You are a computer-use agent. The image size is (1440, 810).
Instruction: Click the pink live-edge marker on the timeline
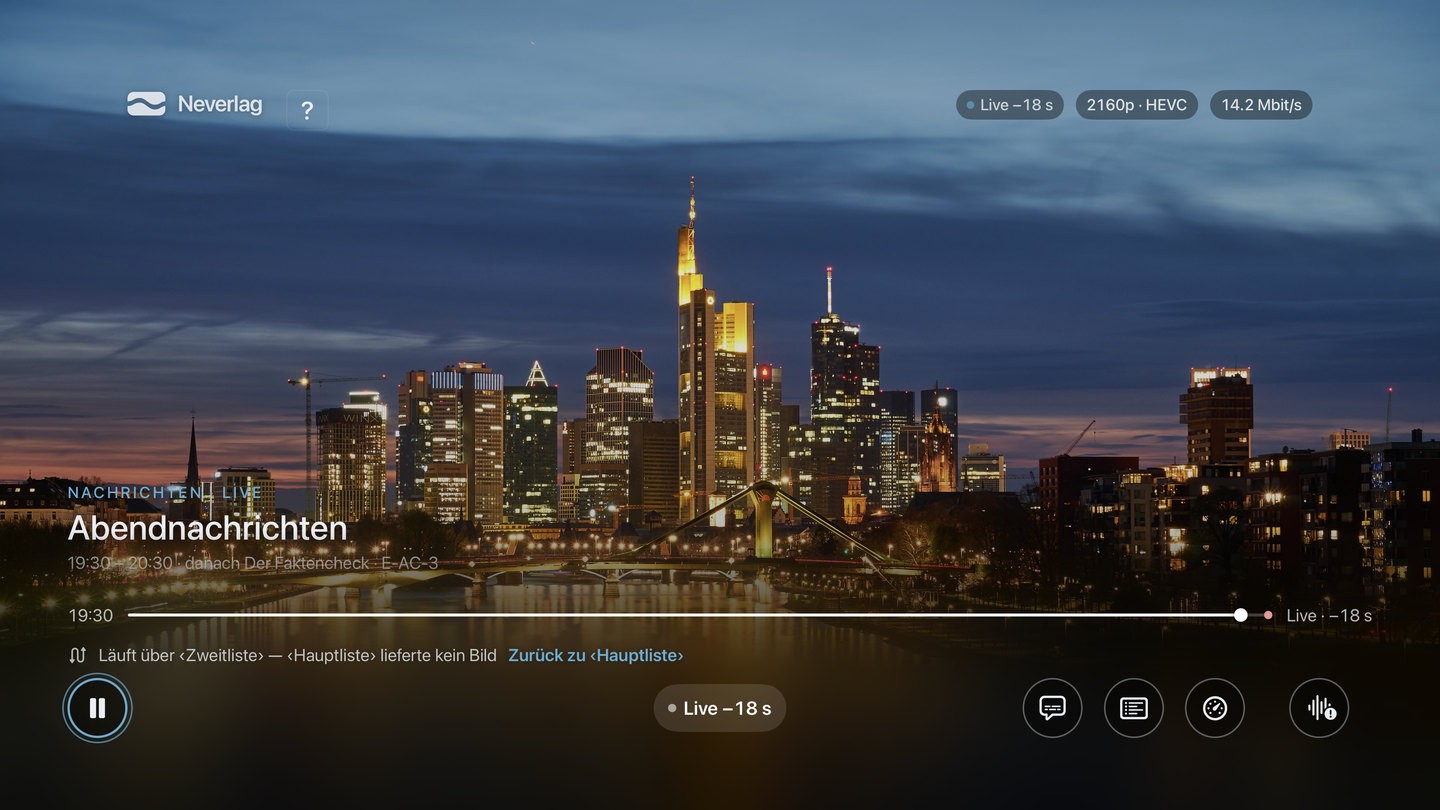coord(1268,615)
